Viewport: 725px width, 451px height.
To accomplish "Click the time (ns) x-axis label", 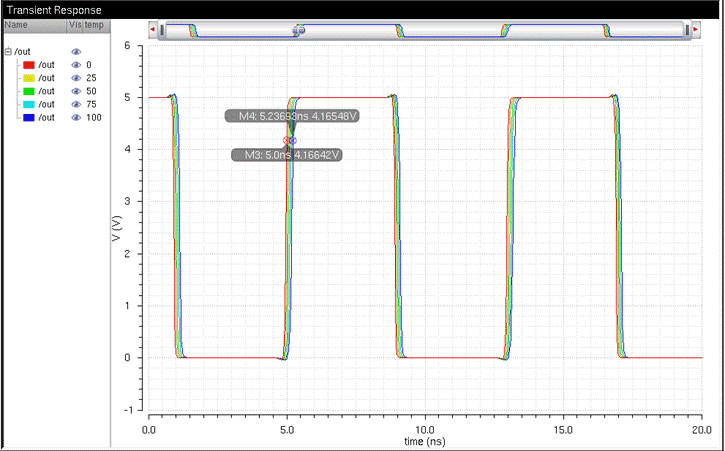I will pyautogui.click(x=424, y=442).
